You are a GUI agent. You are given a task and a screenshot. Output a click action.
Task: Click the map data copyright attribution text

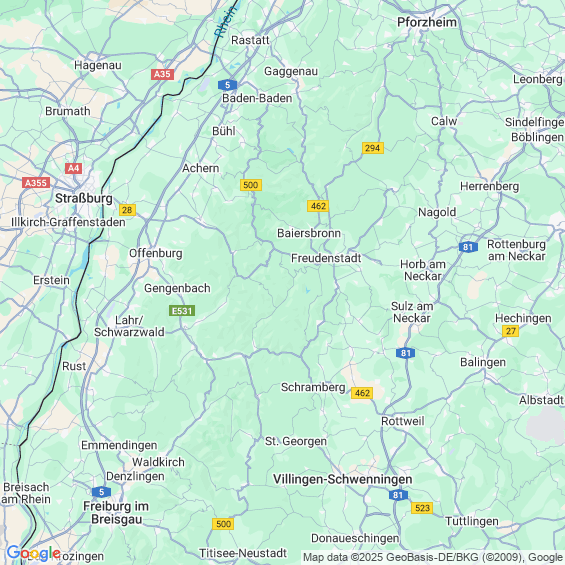pos(433,557)
